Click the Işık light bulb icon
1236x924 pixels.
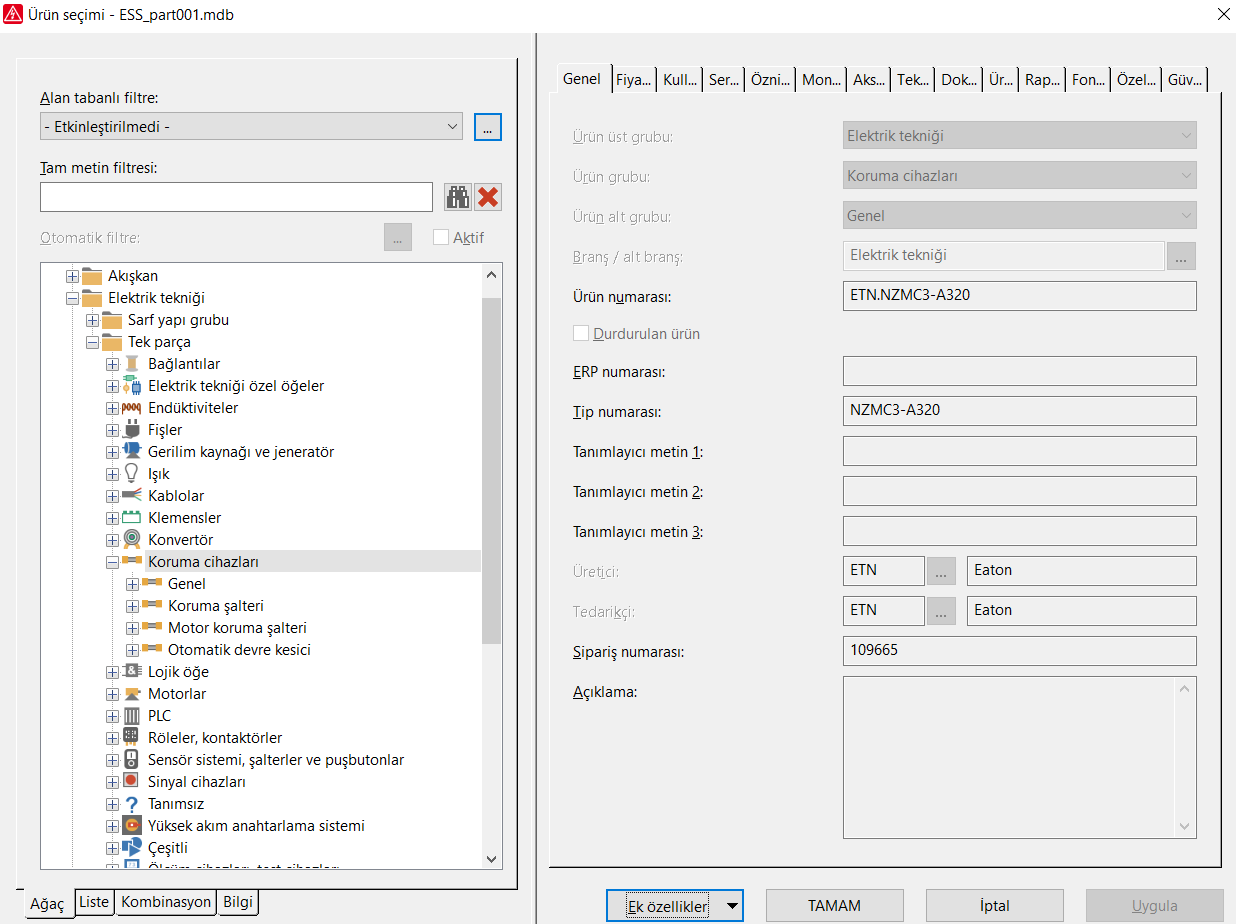(x=132, y=474)
